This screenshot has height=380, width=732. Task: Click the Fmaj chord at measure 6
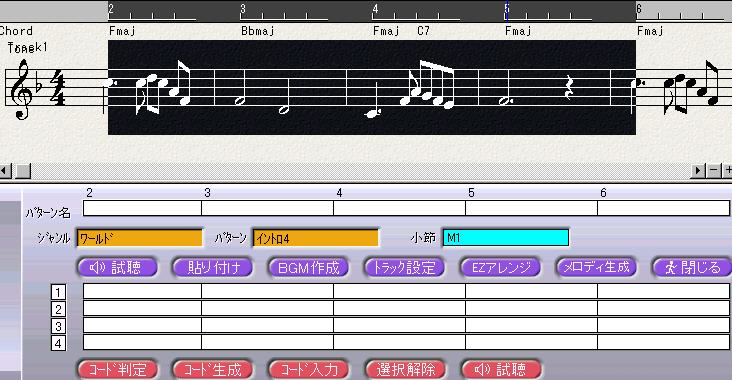pyautogui.click(x=650, y=31)
